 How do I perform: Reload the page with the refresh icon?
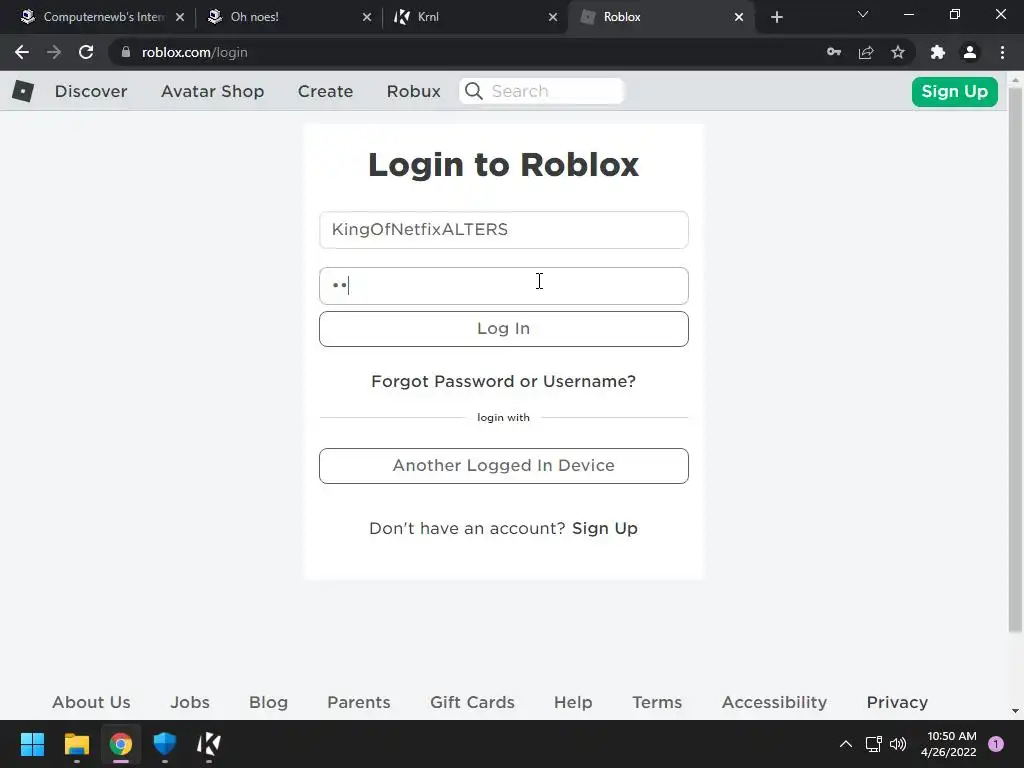[x=86, y=52]
